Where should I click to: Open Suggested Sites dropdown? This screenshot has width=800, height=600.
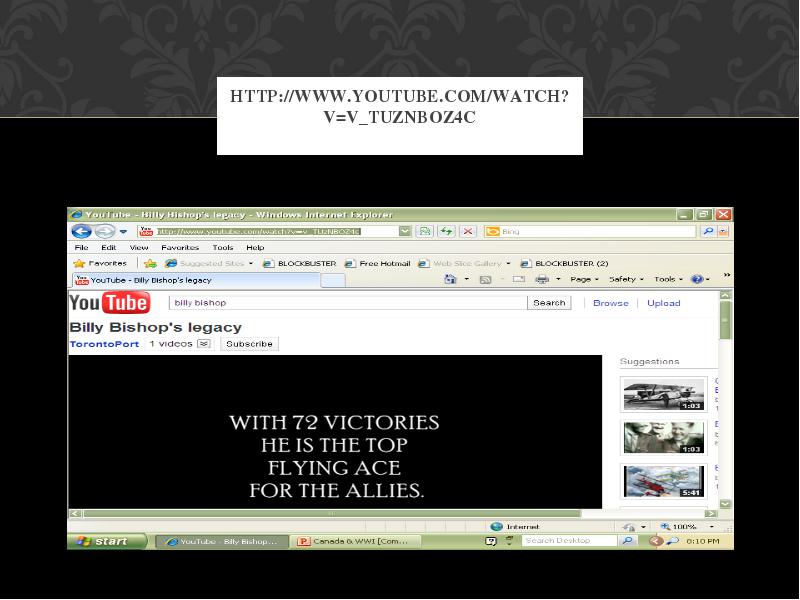coord(209,263)
